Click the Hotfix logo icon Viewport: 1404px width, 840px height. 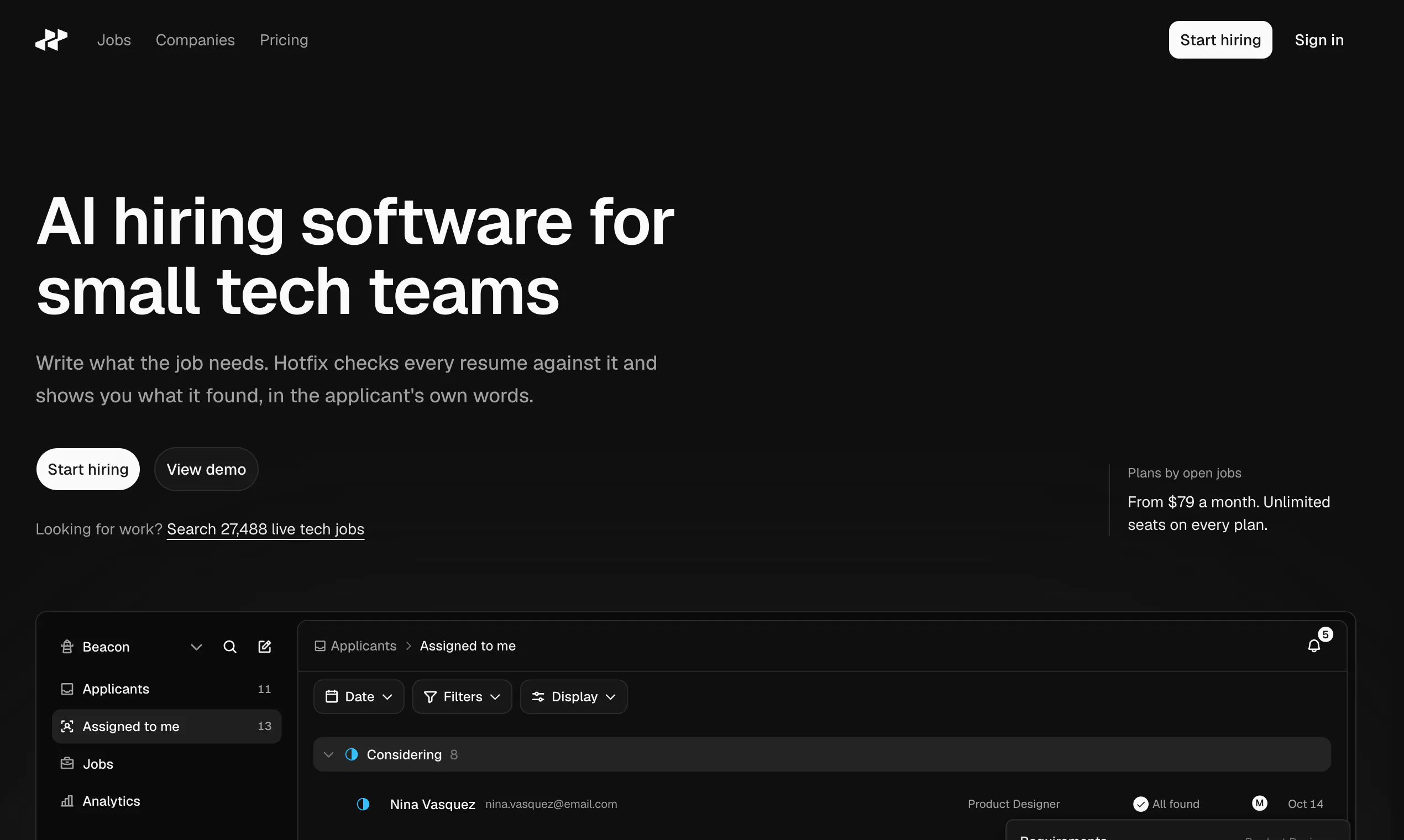(51, 40)
